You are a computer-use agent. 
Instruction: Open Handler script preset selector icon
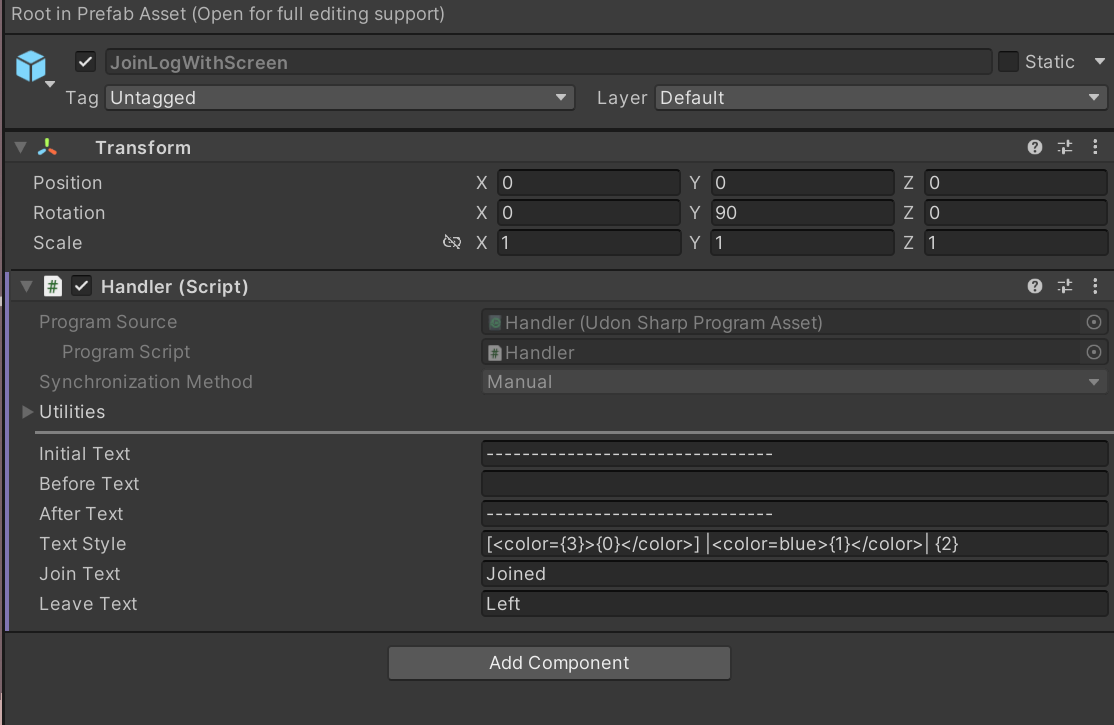click(1065, 286)
